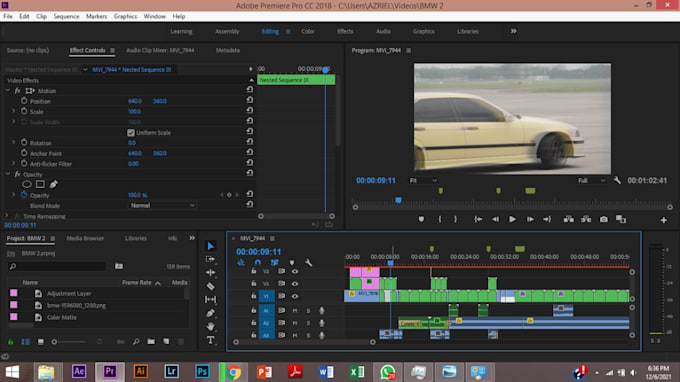
Task: Select the Track Select Forward tool
Action: click(210, 259)
